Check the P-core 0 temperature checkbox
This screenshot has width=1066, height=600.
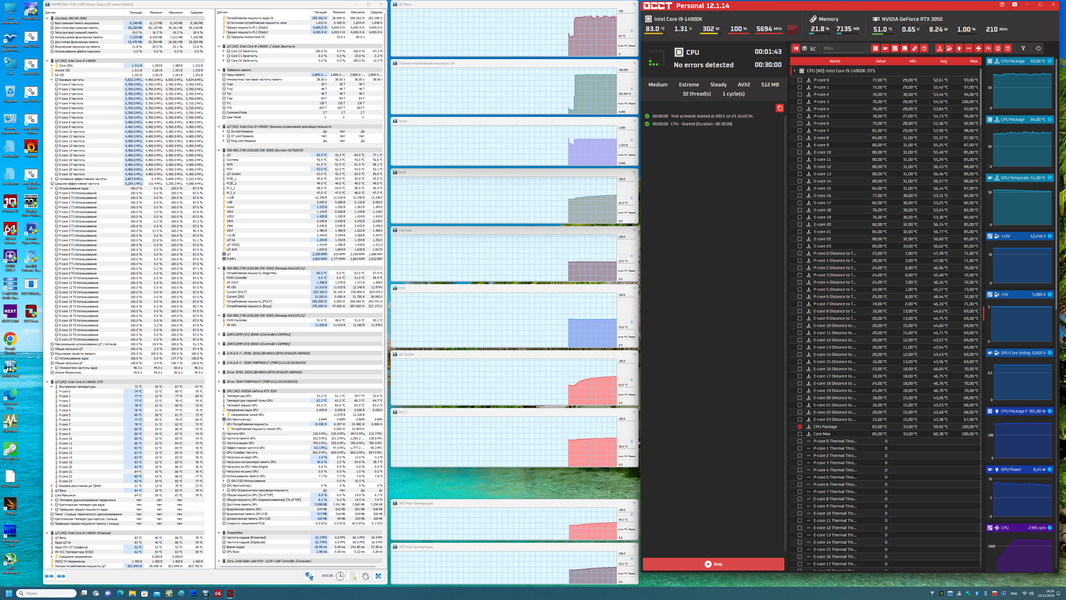coord(800,80)
